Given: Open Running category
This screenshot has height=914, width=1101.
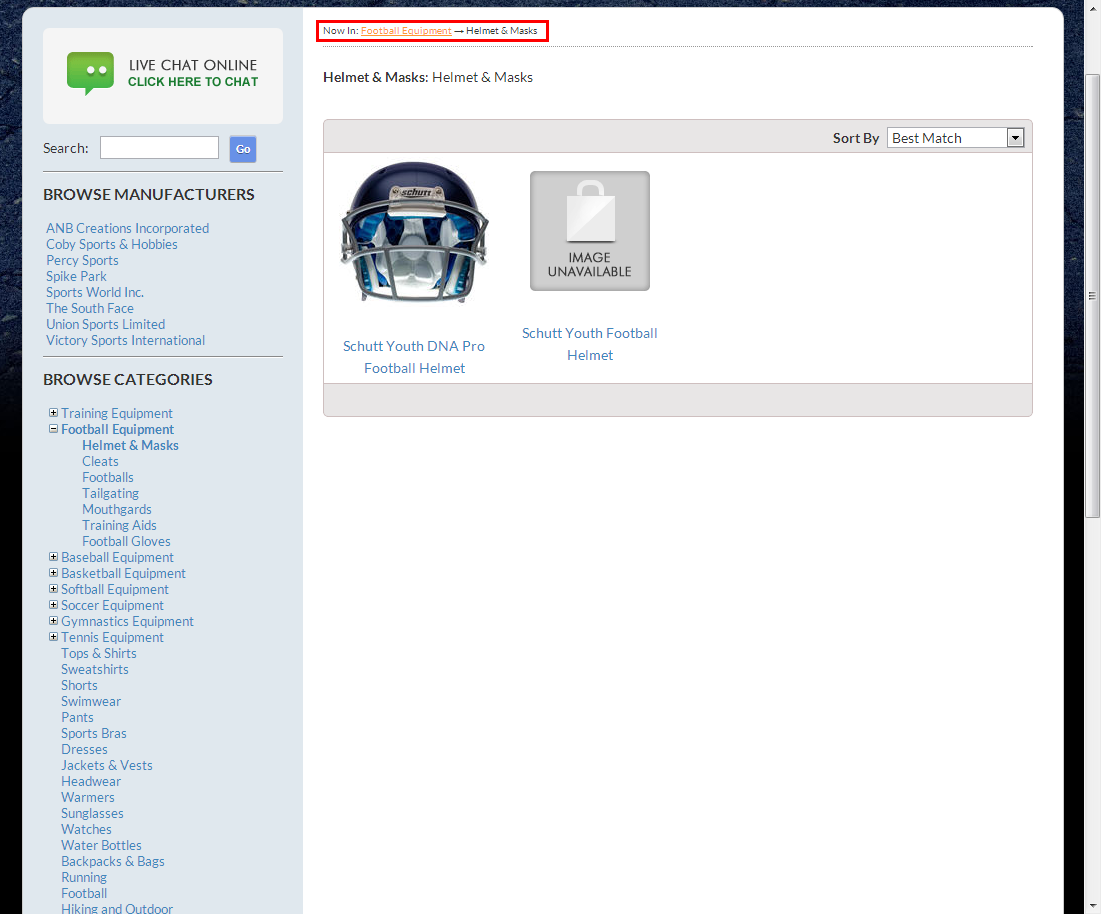Looking at the screenshot, I should click(x=84, y=877).
